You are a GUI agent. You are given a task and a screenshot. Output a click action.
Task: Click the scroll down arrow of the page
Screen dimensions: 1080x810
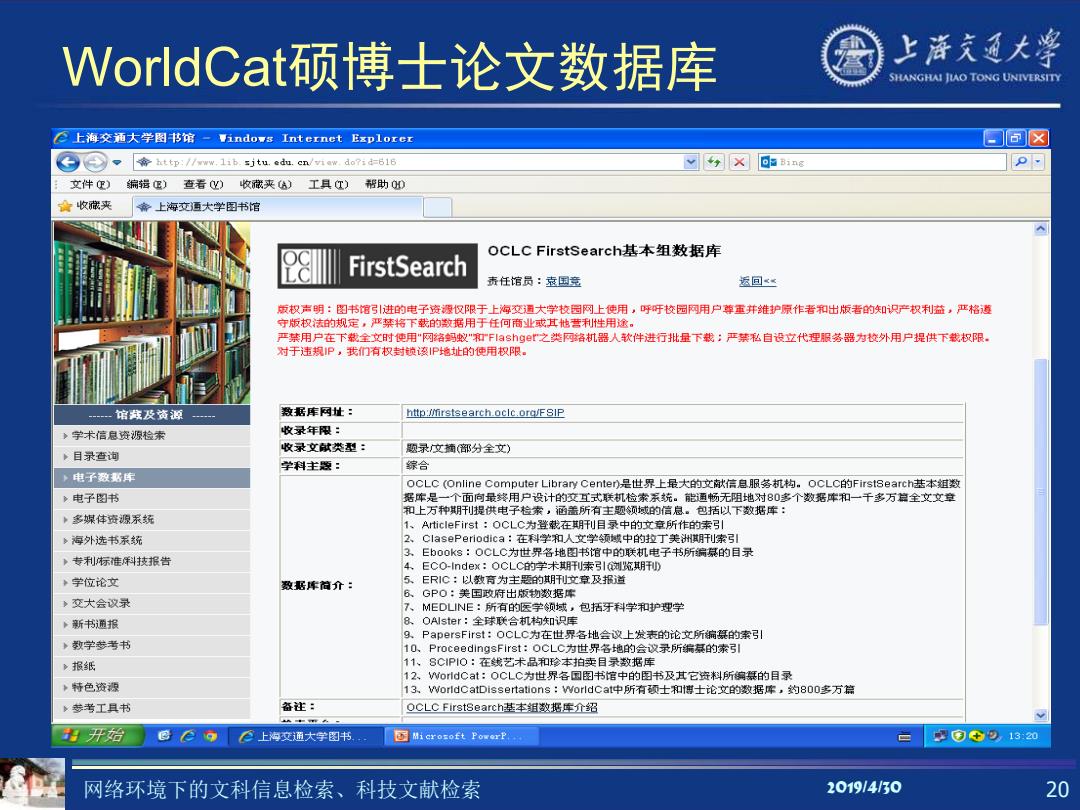click(x=1041, y=715)
